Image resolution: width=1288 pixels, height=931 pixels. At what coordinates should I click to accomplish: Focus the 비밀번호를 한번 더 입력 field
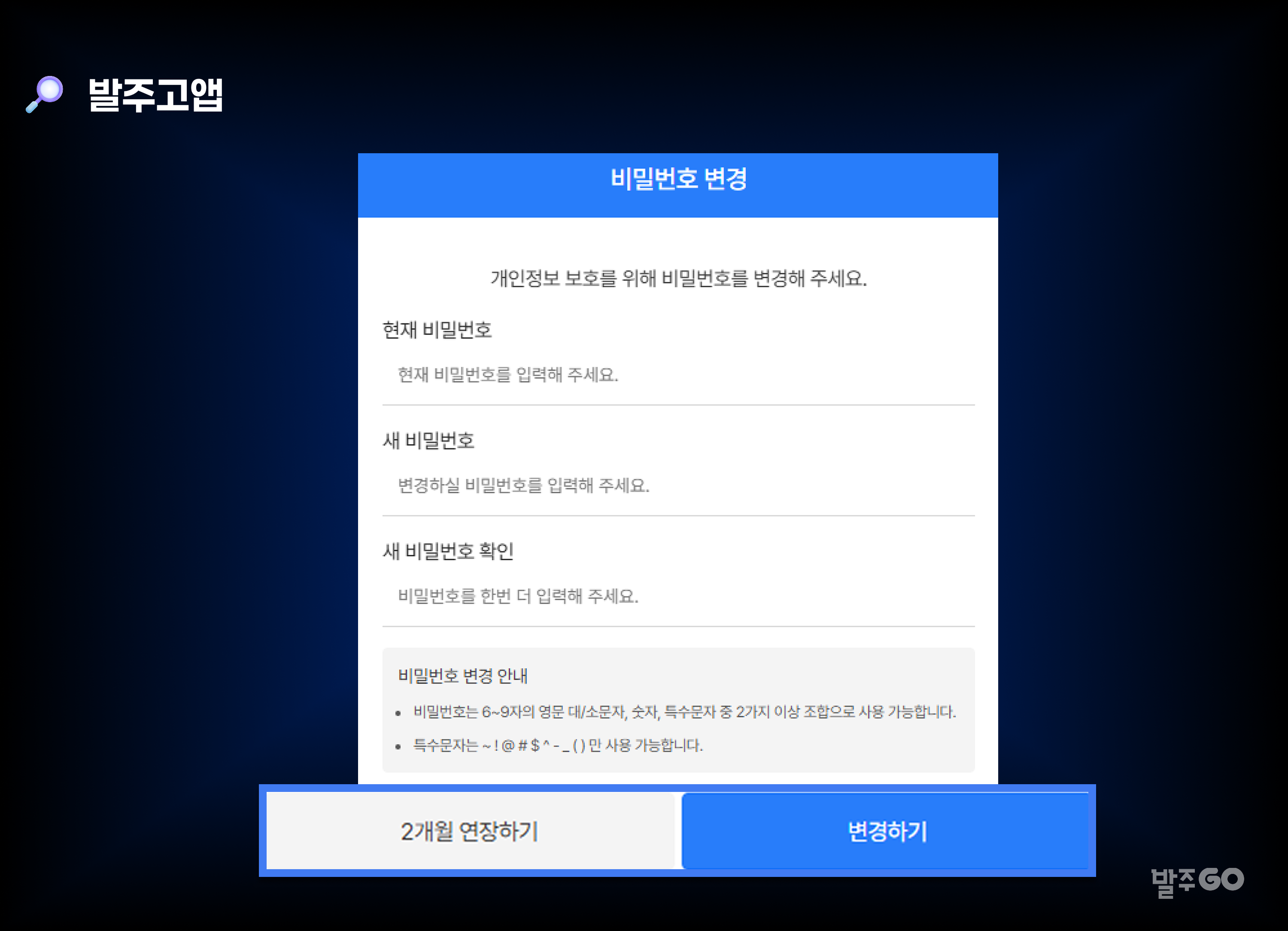pos(678,596)
